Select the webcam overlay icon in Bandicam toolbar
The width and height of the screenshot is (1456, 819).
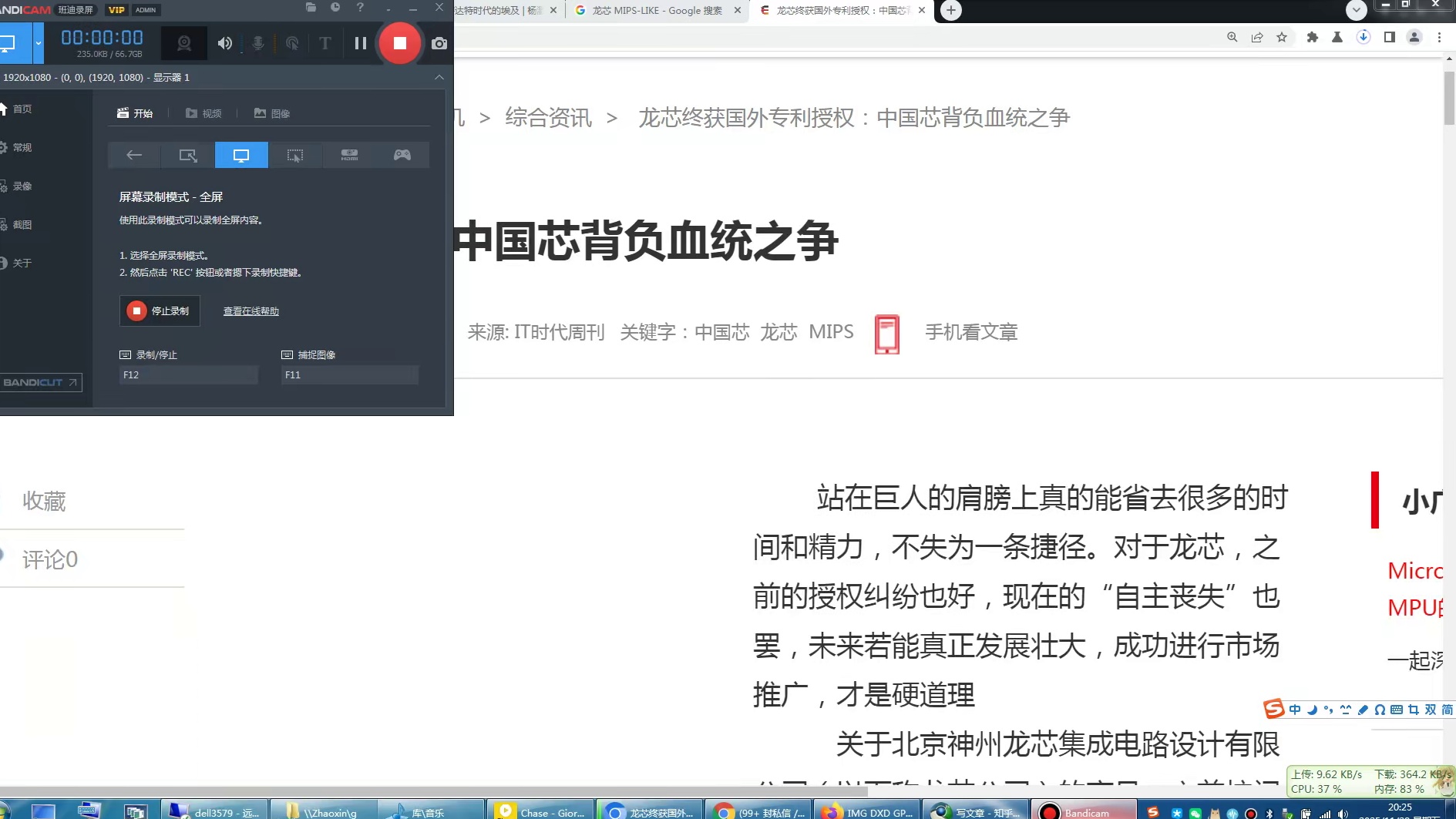point(184,44)
